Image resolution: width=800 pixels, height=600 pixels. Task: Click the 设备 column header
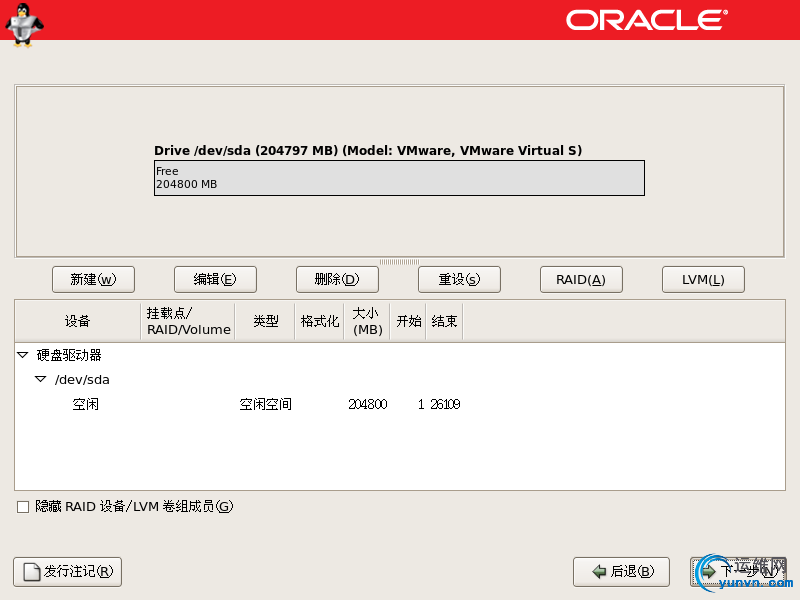point(78,321)
